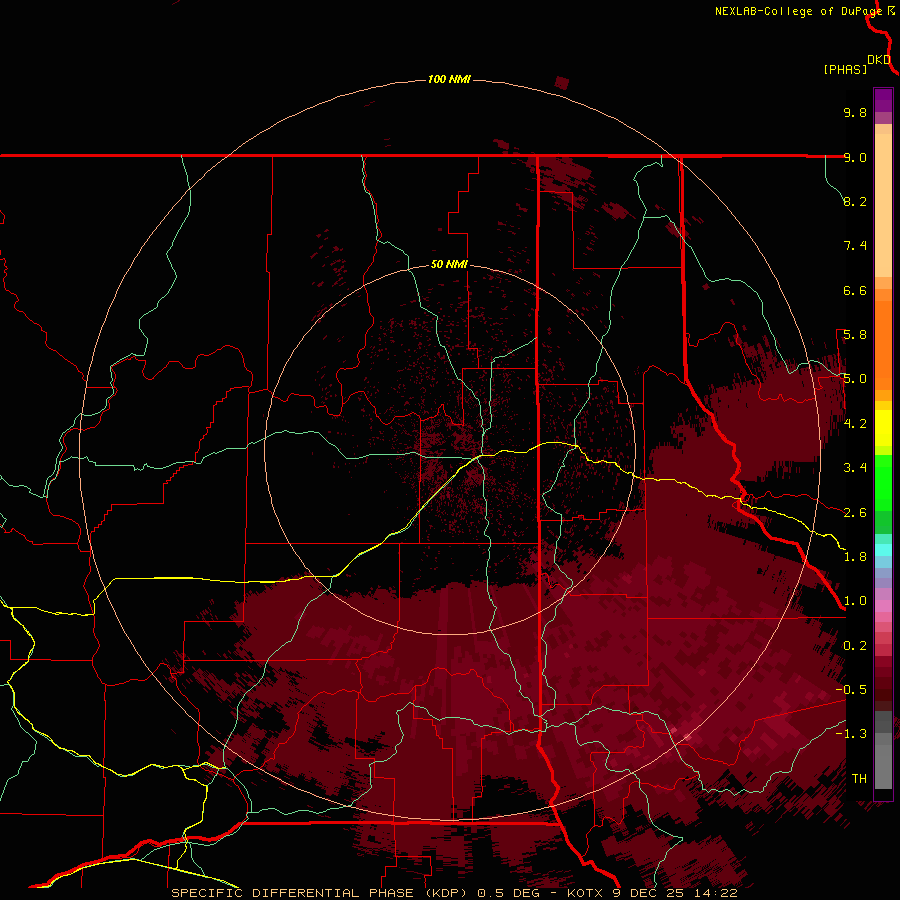Image resolution: width=900 pixels, height=900 pixels.
Task: Click the 5.0 value on the color scale
Action: coord(855,379)
